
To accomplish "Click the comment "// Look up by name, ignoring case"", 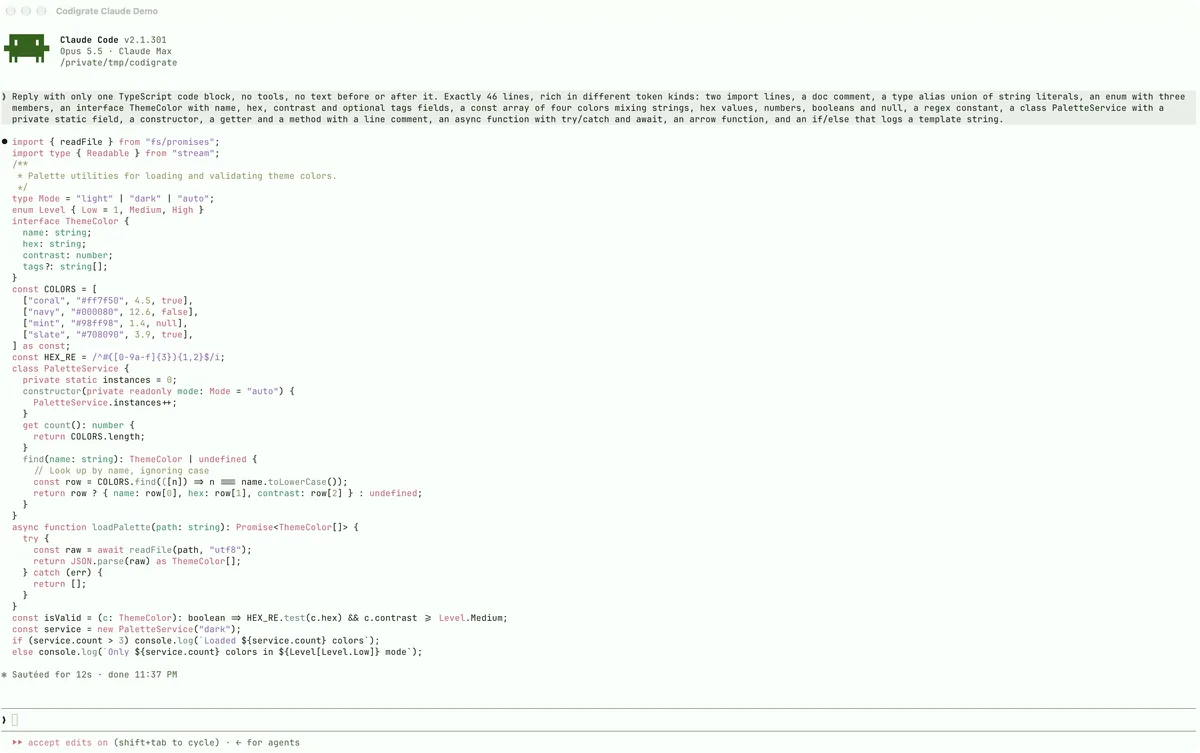I will click(x=121, y=470).
